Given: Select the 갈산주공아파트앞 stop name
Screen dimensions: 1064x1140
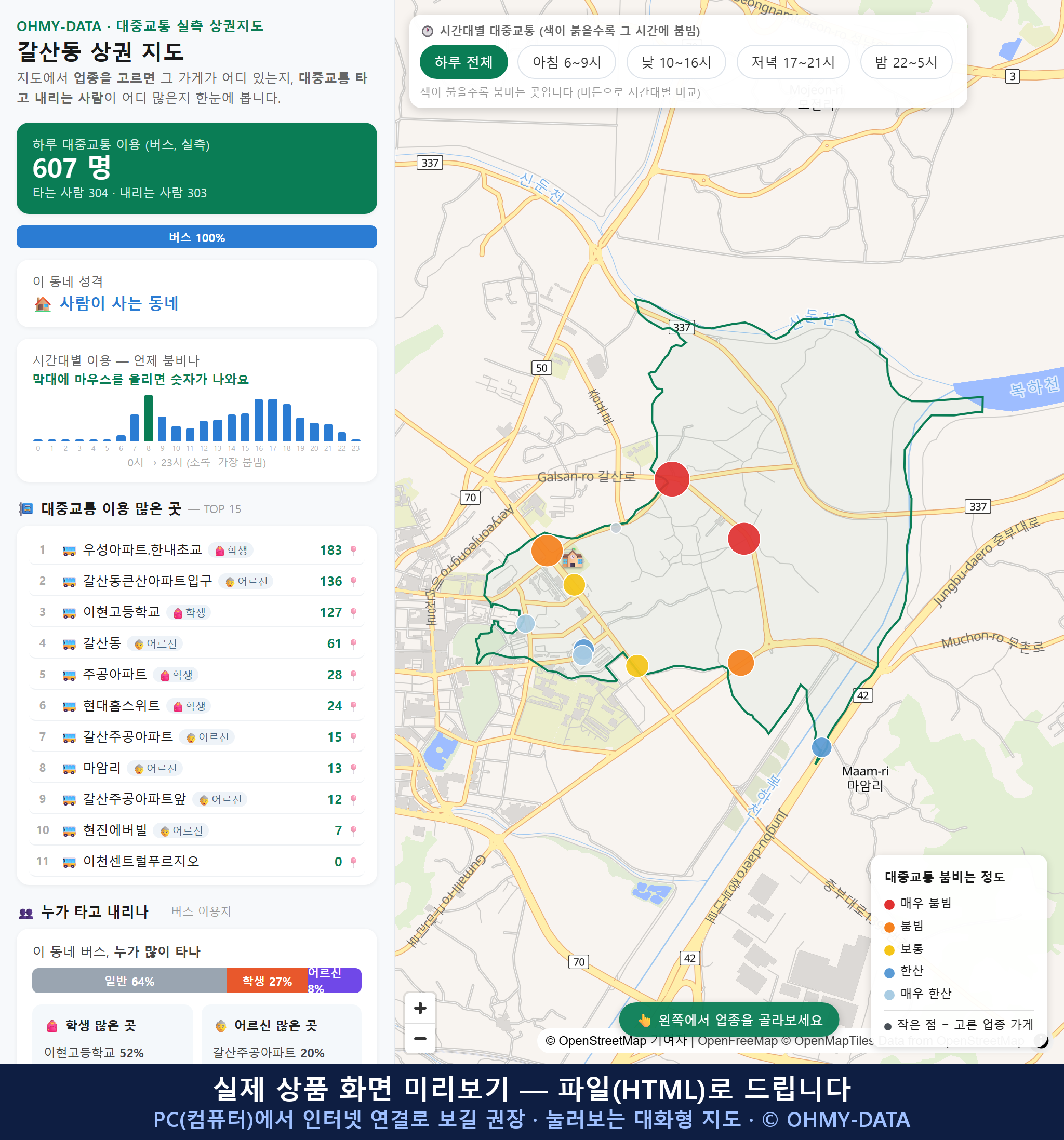Looking at the screenshot, I should coord(135,799).
